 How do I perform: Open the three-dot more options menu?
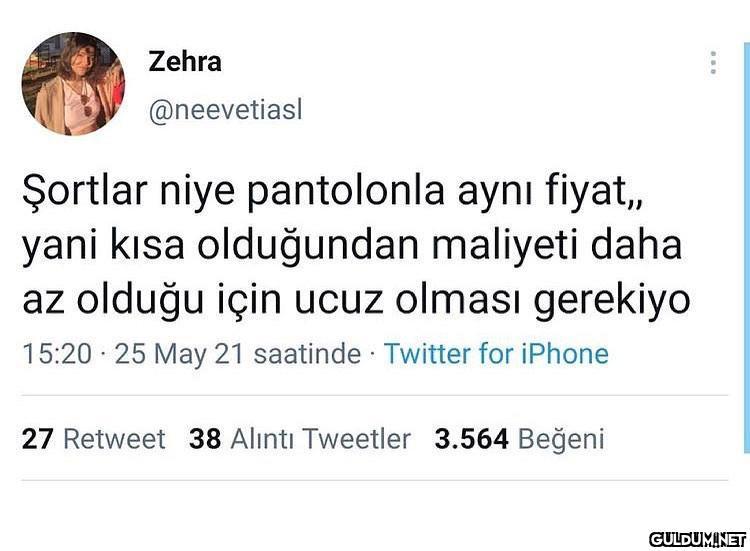713,63
